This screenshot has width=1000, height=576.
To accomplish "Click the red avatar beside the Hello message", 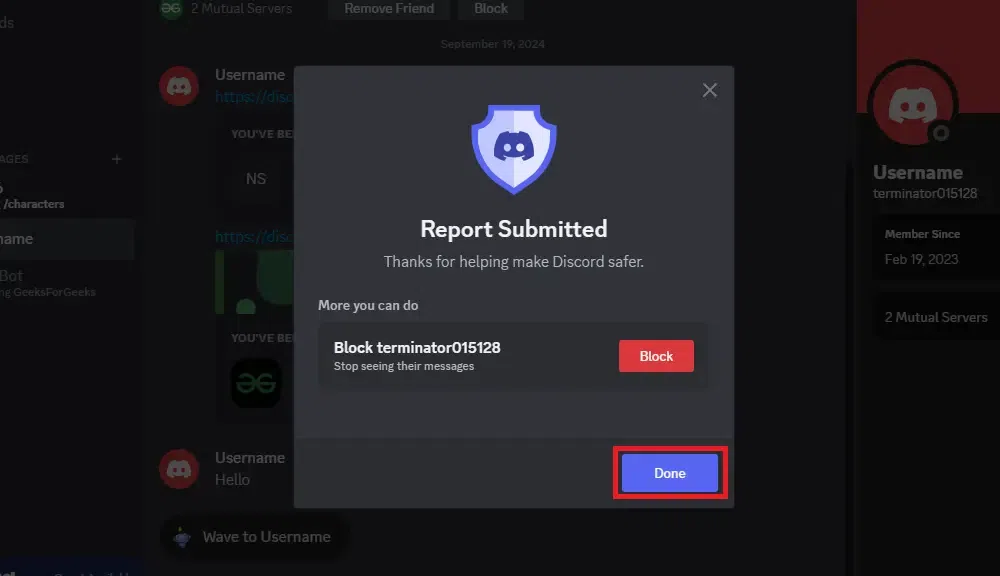I will click(x=179, y=469).
